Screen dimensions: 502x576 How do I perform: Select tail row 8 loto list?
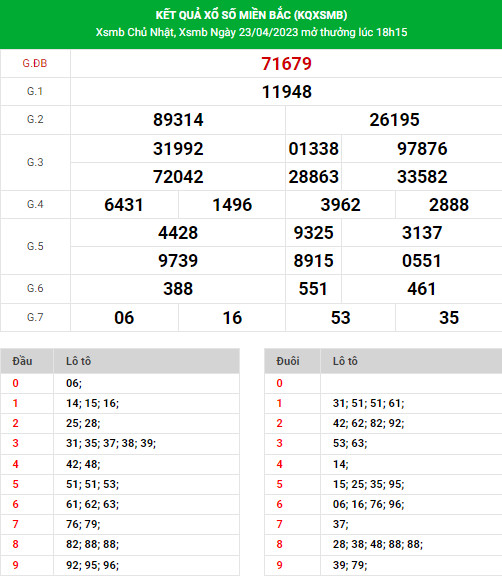pyautogui.click(x=378, y=544)
